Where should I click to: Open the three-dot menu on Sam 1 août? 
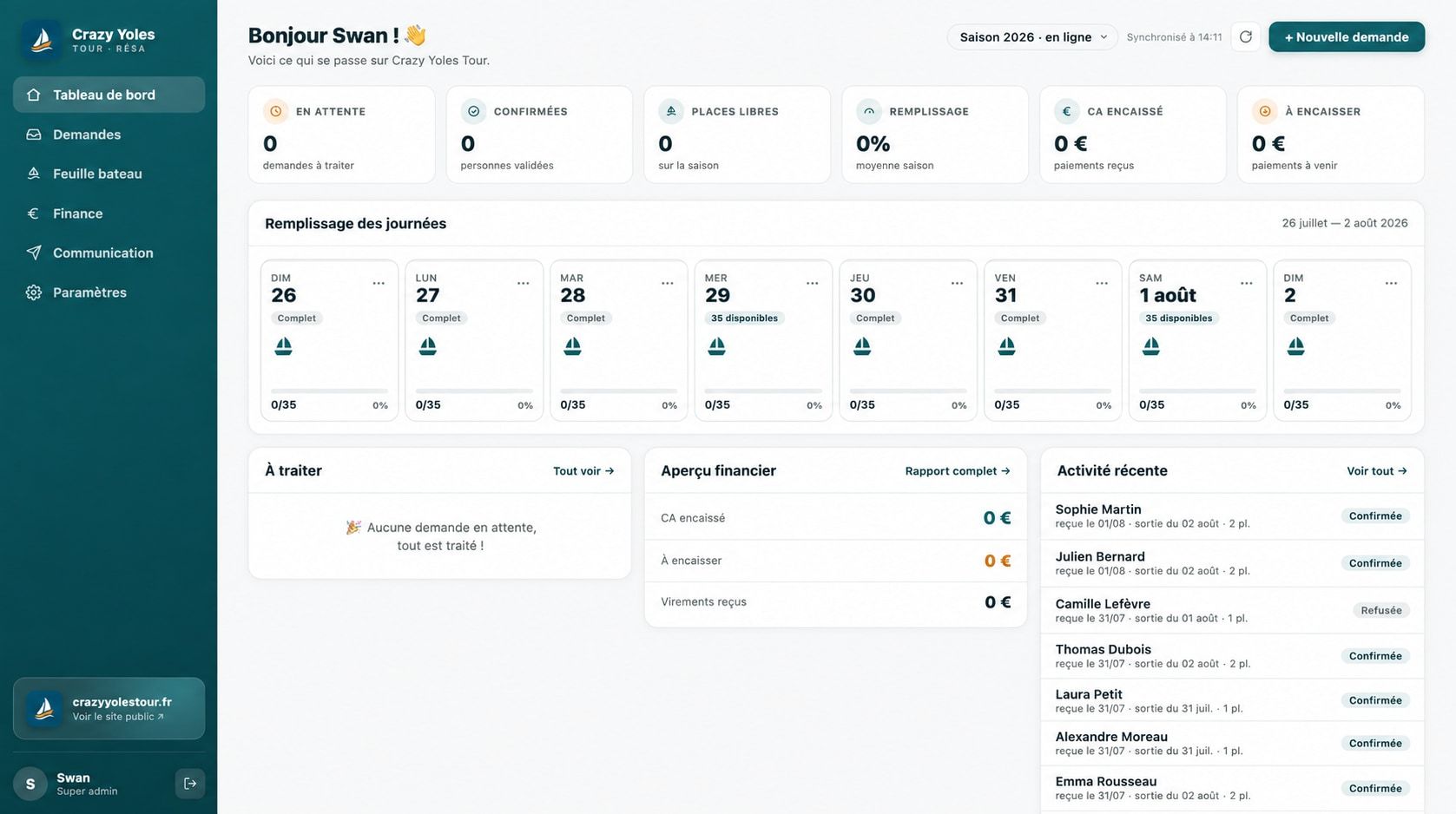tap(1247, 283)
